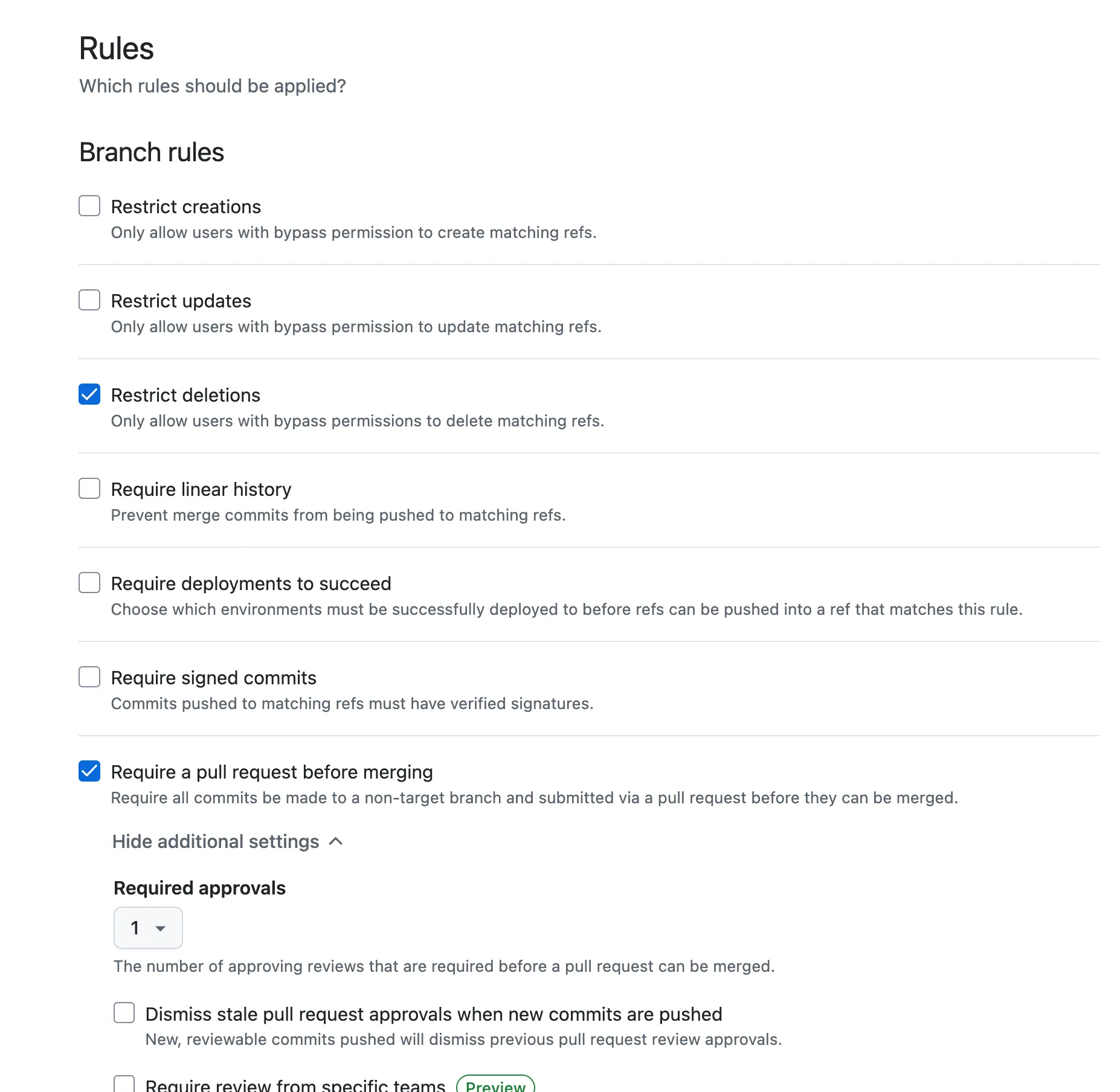Image resolution: width=1120 pixels, height=1092 pixels.
Task: Enable Dismiss stale pull request approvals
Action: click(x=123, y=1013)
